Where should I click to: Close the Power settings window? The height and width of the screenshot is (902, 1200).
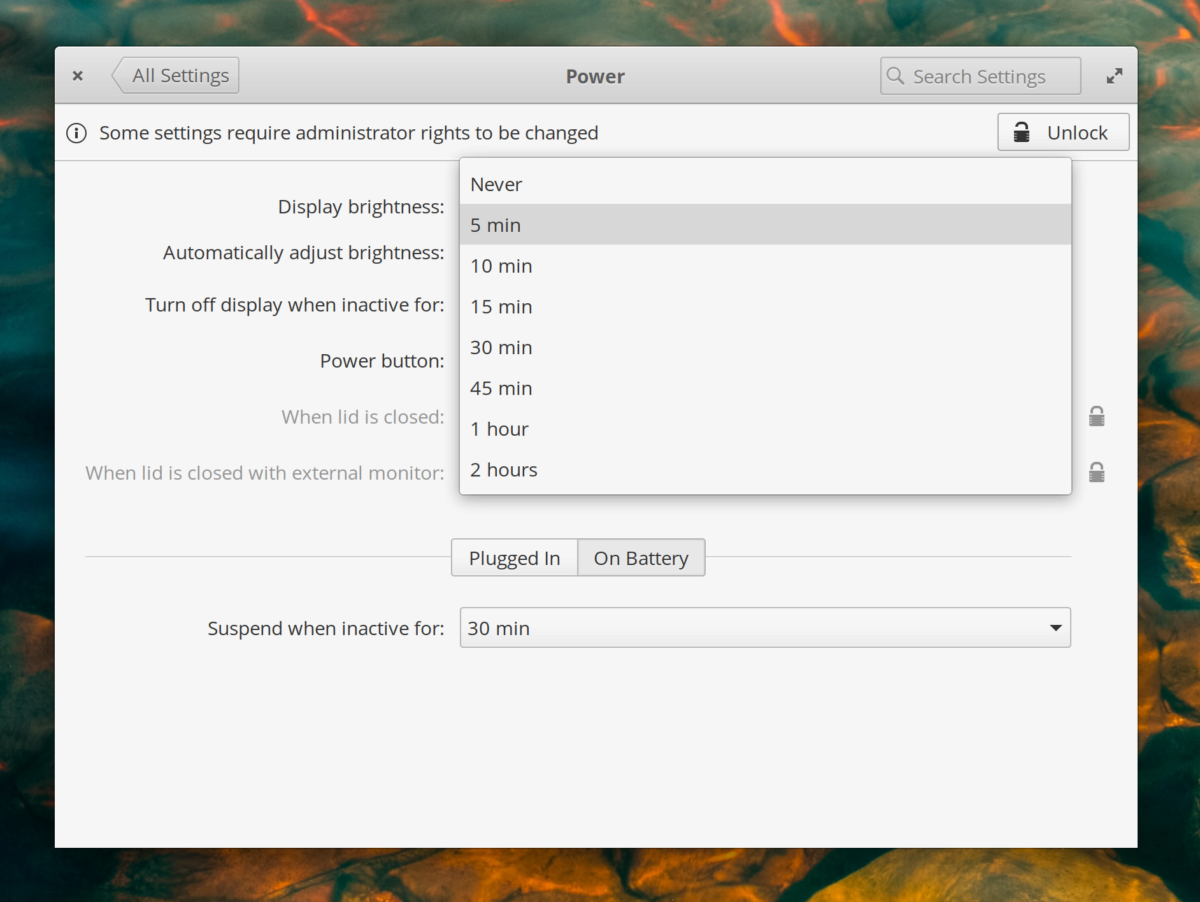[x=77, y=76]
